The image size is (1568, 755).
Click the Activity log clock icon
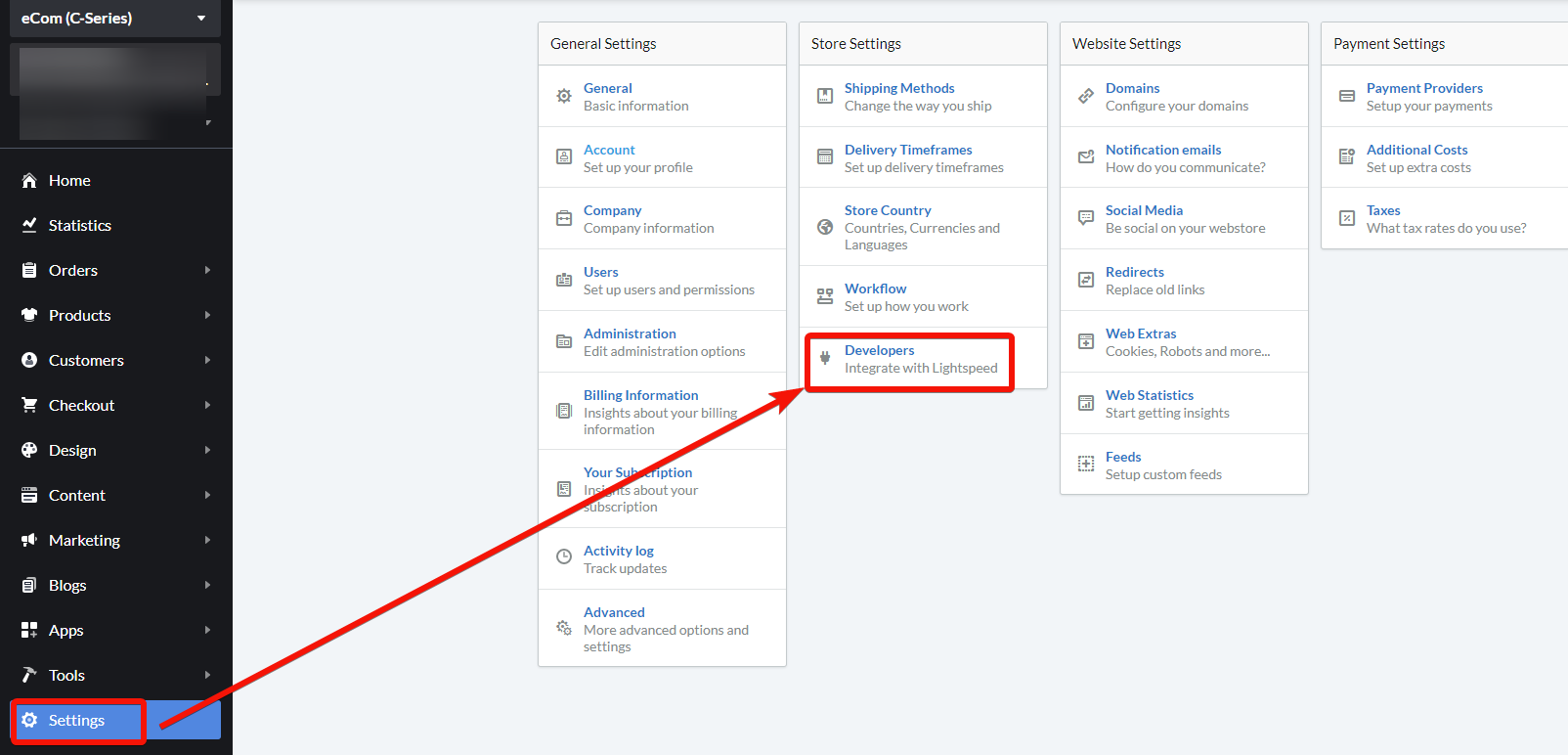(564, 556)
